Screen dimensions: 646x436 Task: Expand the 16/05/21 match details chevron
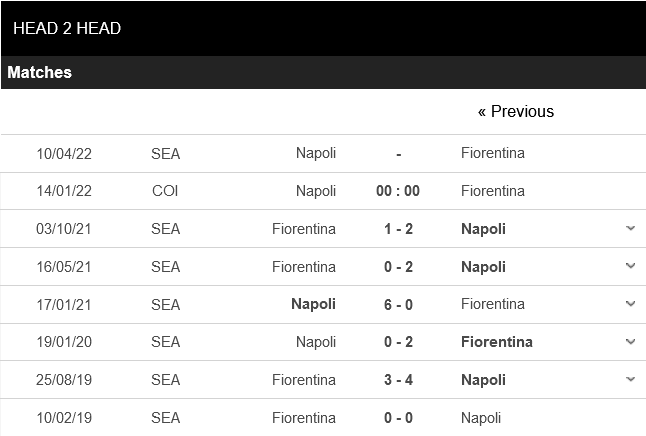pos(630,266)
